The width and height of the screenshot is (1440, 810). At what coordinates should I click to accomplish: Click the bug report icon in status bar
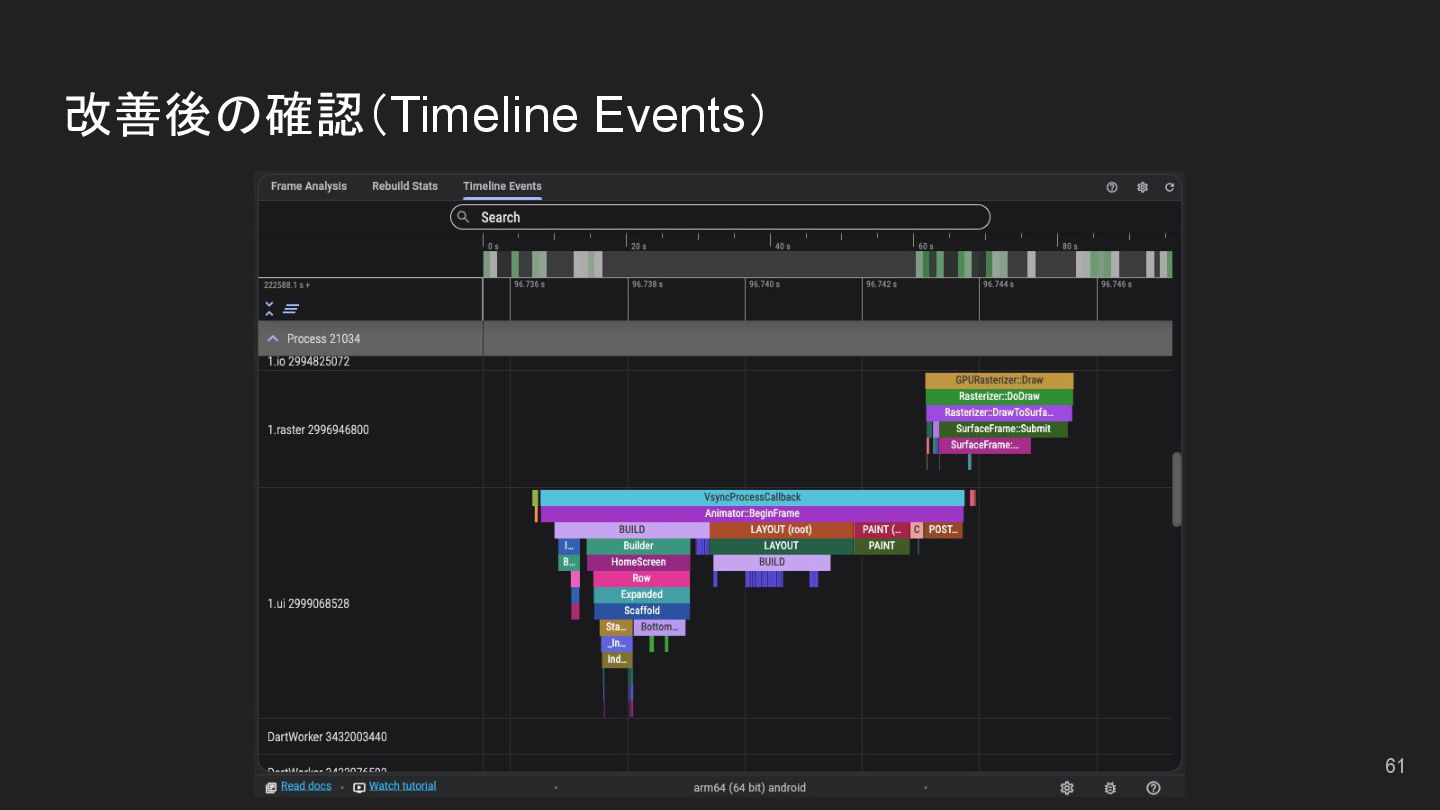point(1110,788)
